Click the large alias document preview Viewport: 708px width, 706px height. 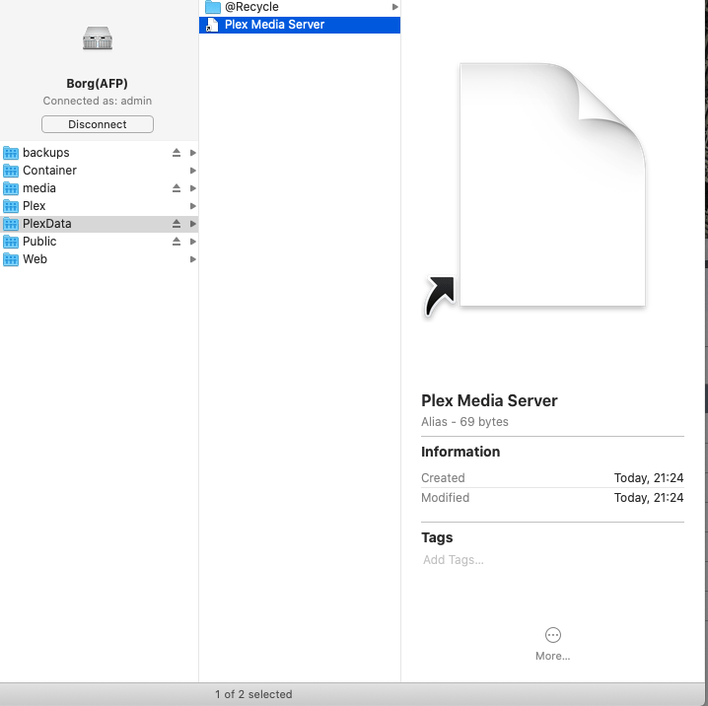[535, 189]
